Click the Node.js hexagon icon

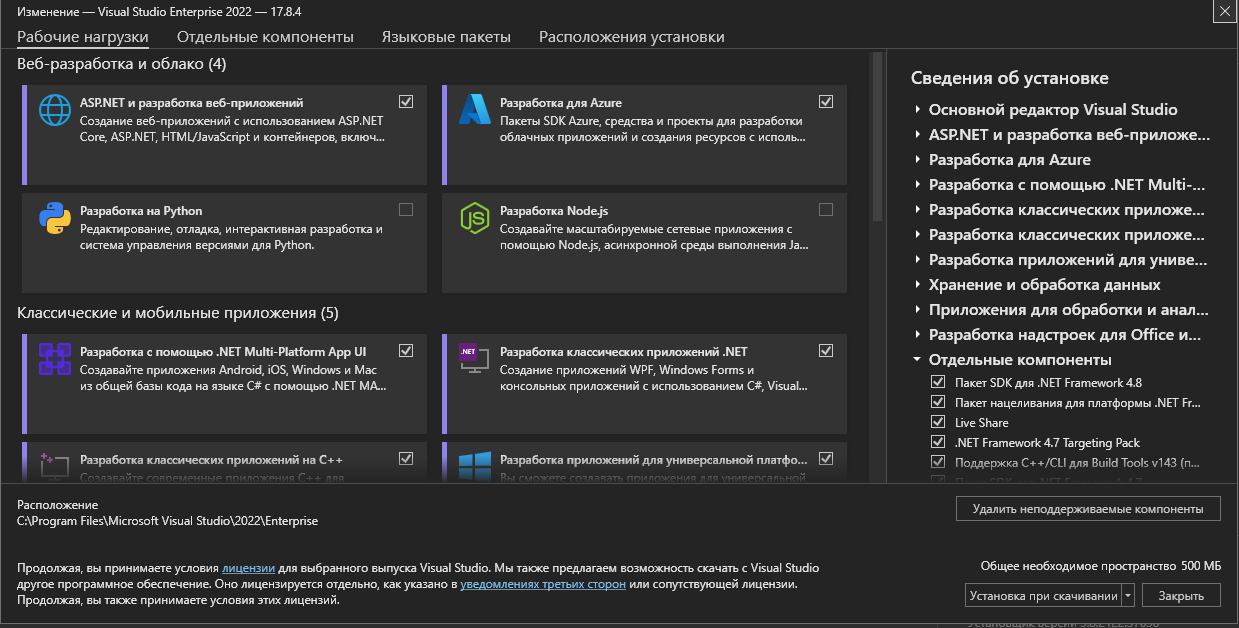473,218
